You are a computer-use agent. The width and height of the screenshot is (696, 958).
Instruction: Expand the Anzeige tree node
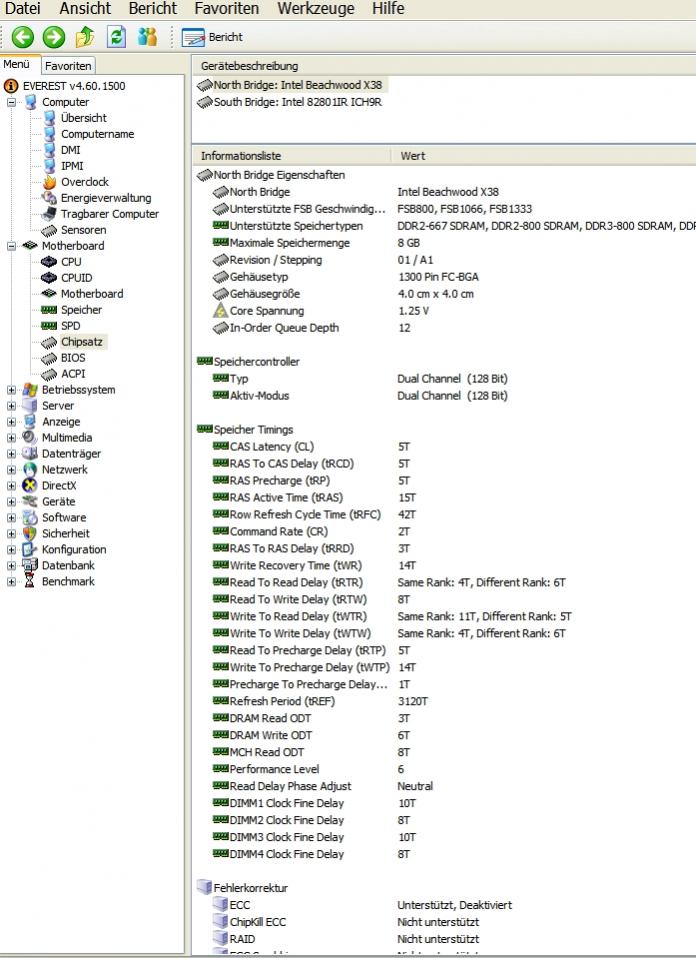[11, 422]
